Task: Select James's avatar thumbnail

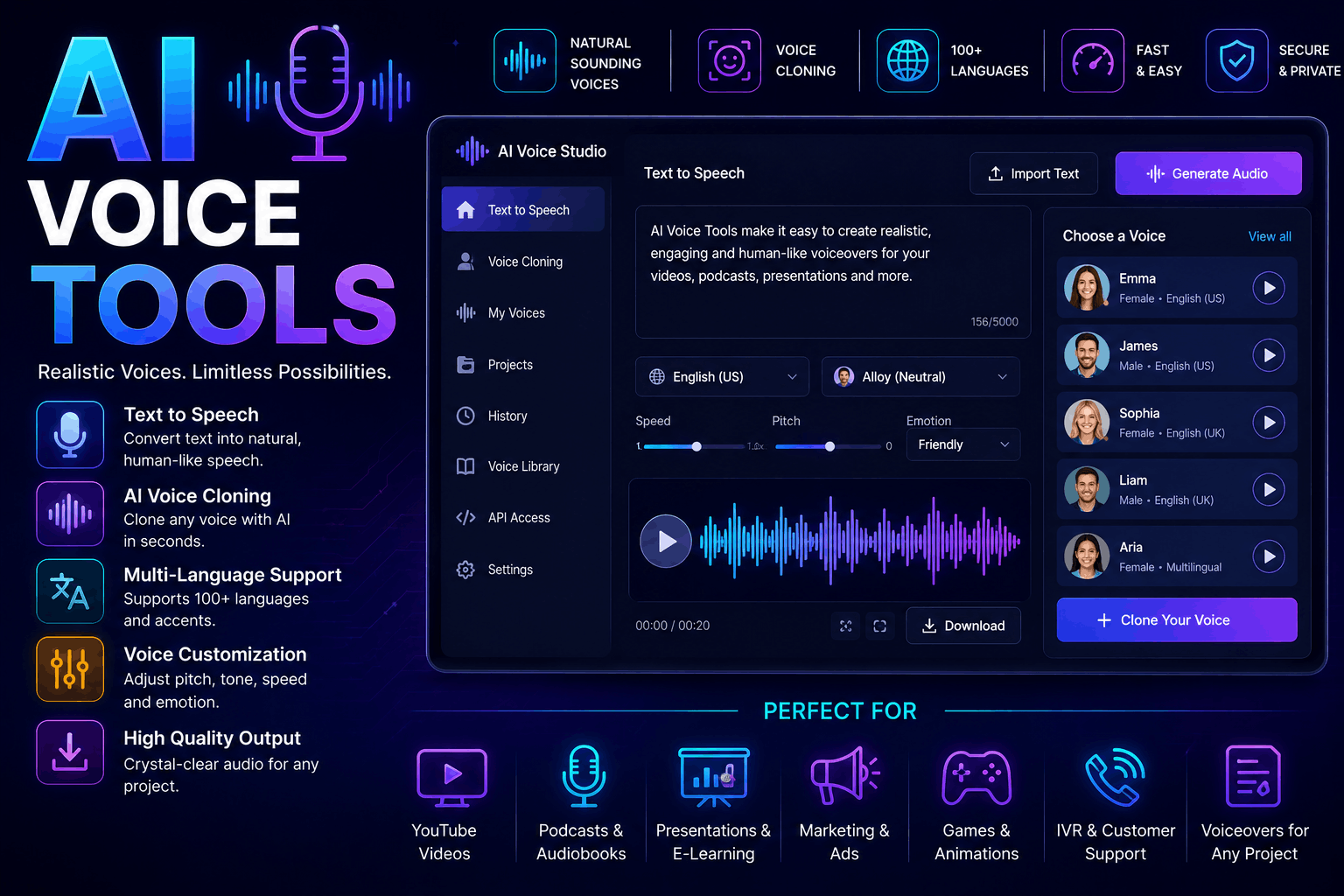Action: click(x=1087, y=355)
